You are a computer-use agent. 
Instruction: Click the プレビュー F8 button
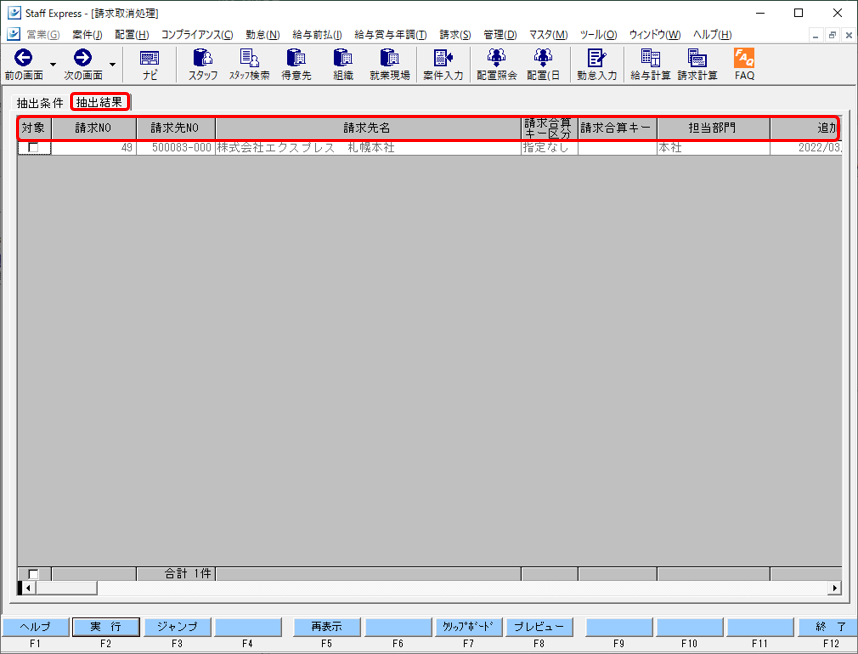click(539, 627)
